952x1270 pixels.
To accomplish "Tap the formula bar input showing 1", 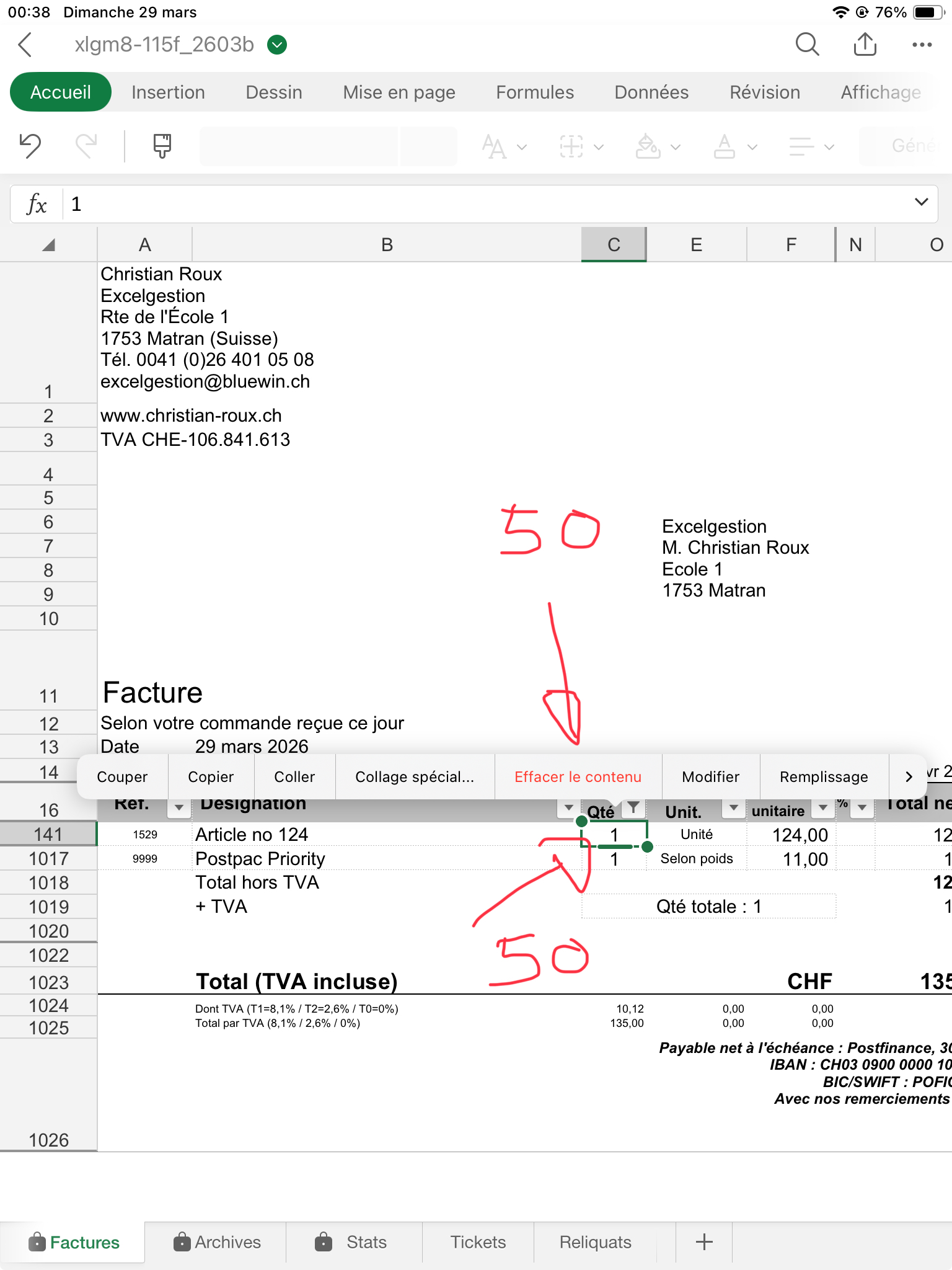I will click(x=483, y=204).
